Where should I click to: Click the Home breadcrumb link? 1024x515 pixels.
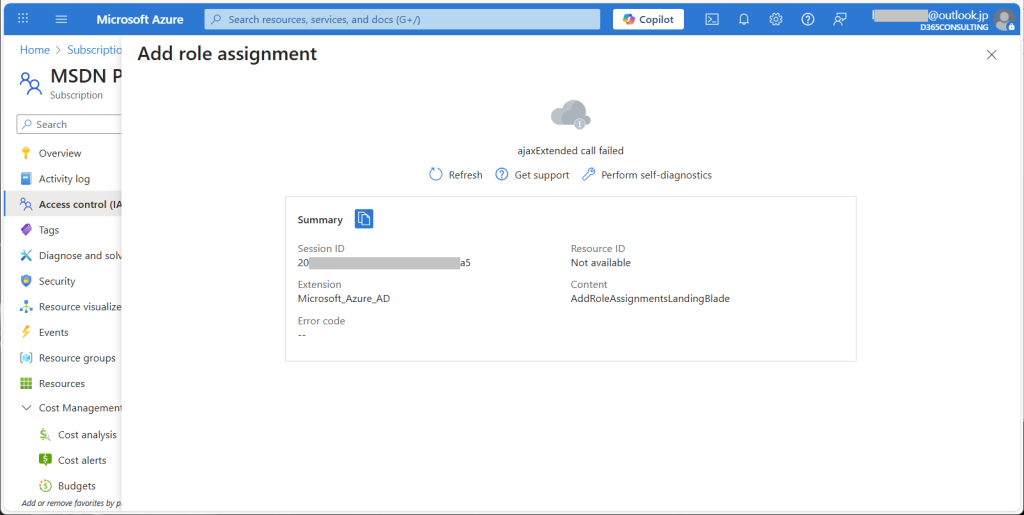point(35,50)
